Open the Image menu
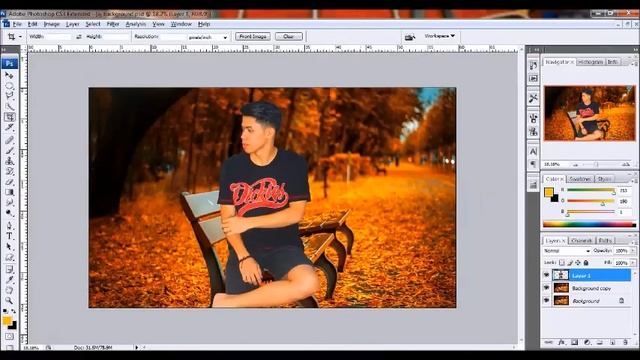Image resolution: width=640 pixels, height=360 pixels. [x=51, y=24]
